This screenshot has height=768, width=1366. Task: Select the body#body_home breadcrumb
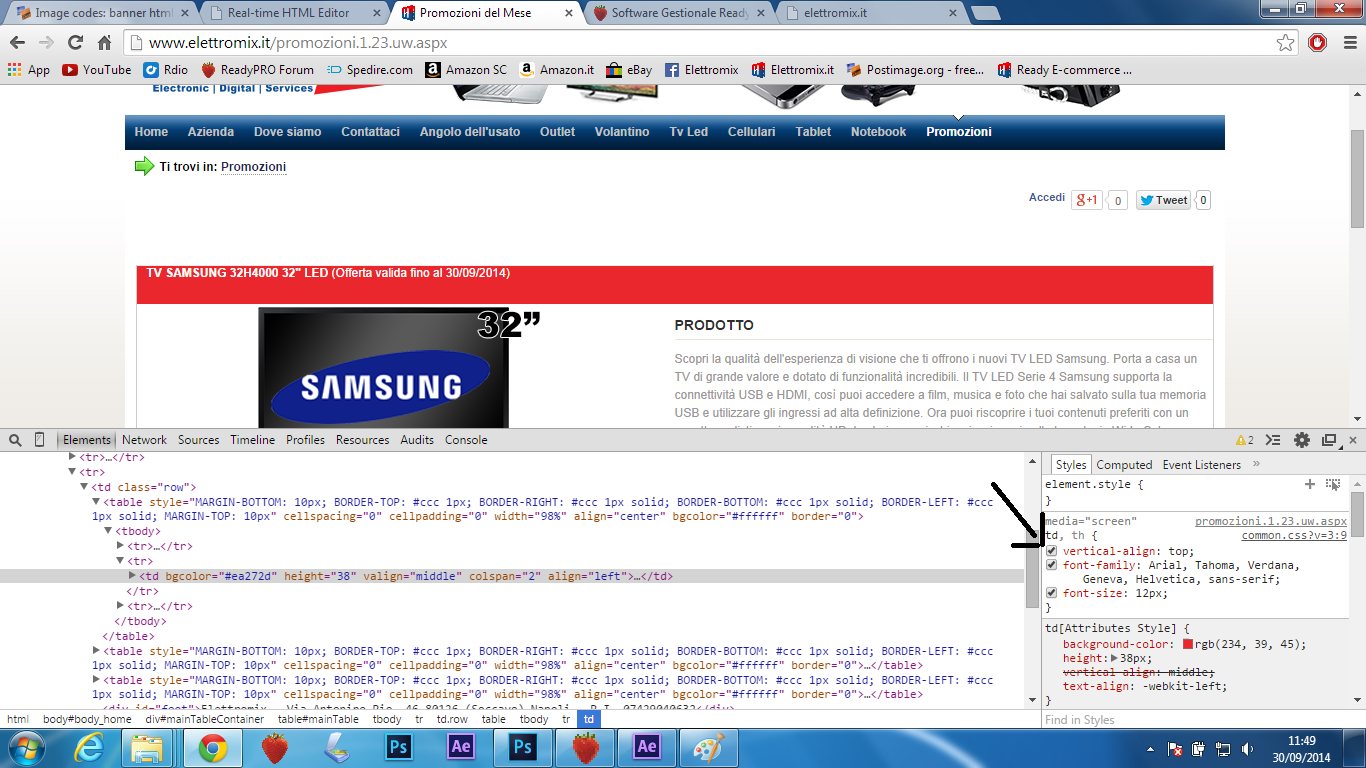[87, 720]
